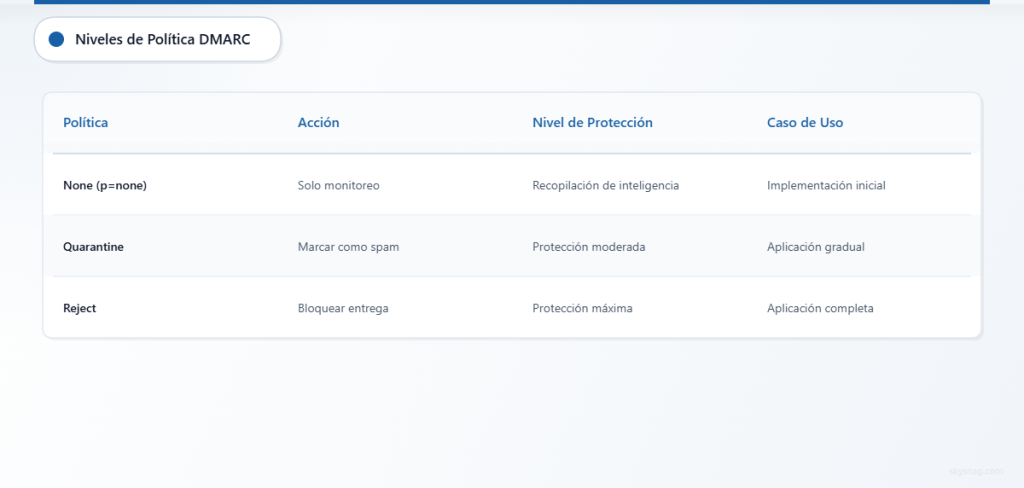
Task: Click the Marcar como spam cell
Action: coord(348,247)
